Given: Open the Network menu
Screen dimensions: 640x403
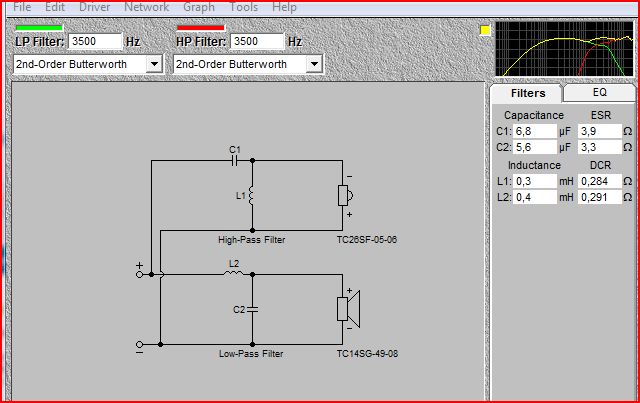Looking at the screenshot, I should (x=147, y=7).
